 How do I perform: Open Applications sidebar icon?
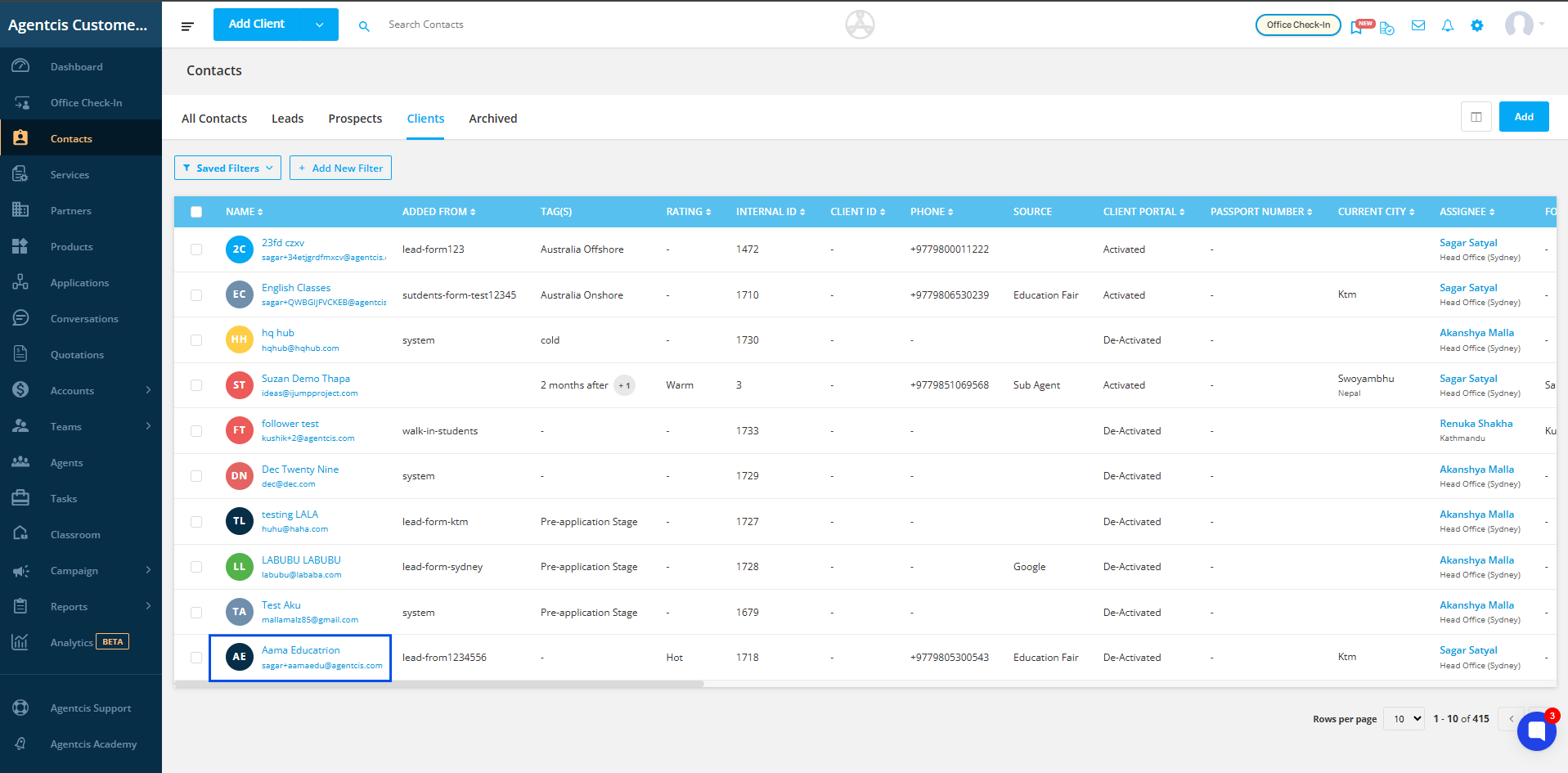pyautogui.click(x=20, y=282)
